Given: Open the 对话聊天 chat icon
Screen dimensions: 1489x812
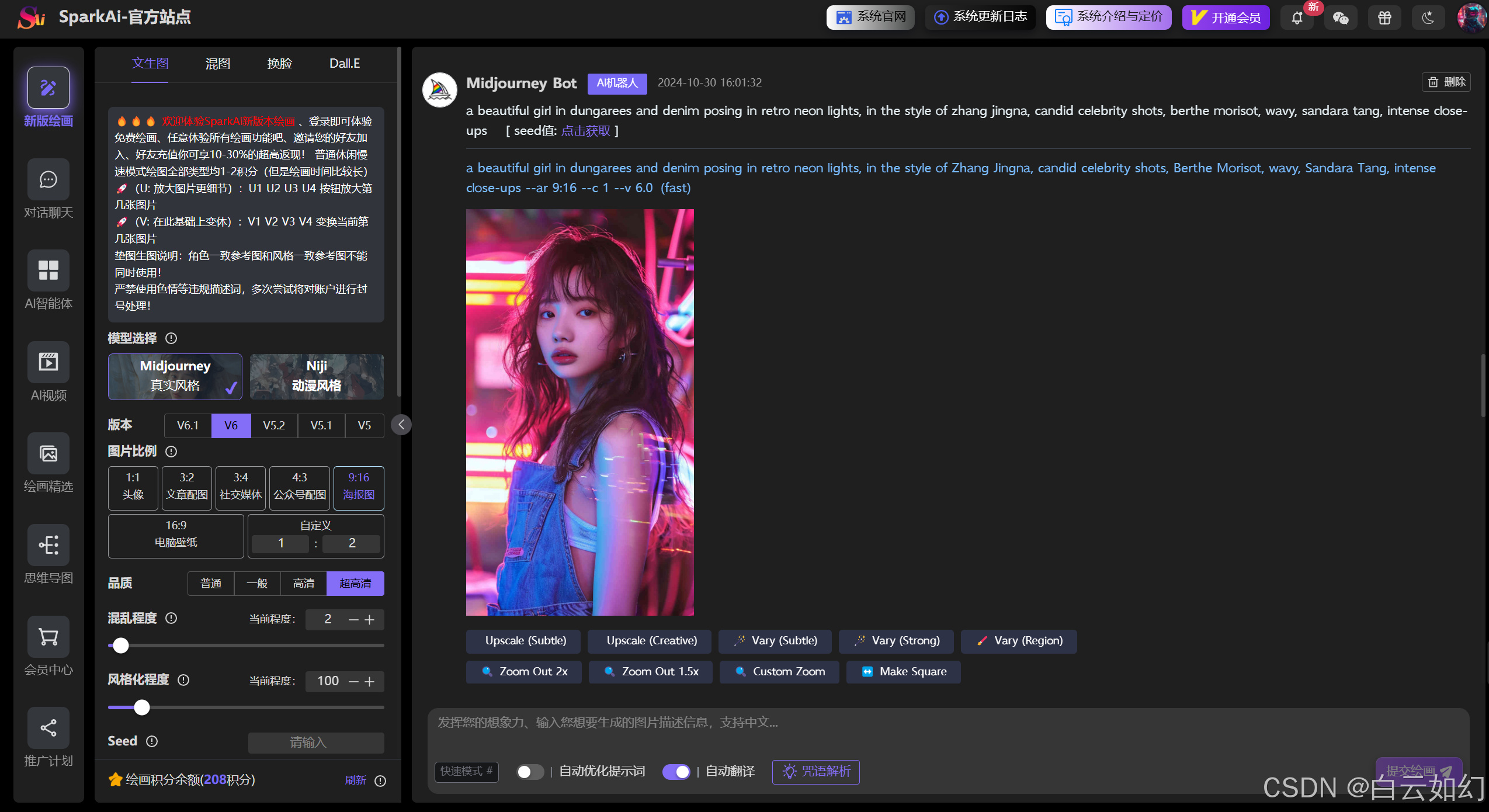Looking at the screenshot, I should tap(48, 179).
